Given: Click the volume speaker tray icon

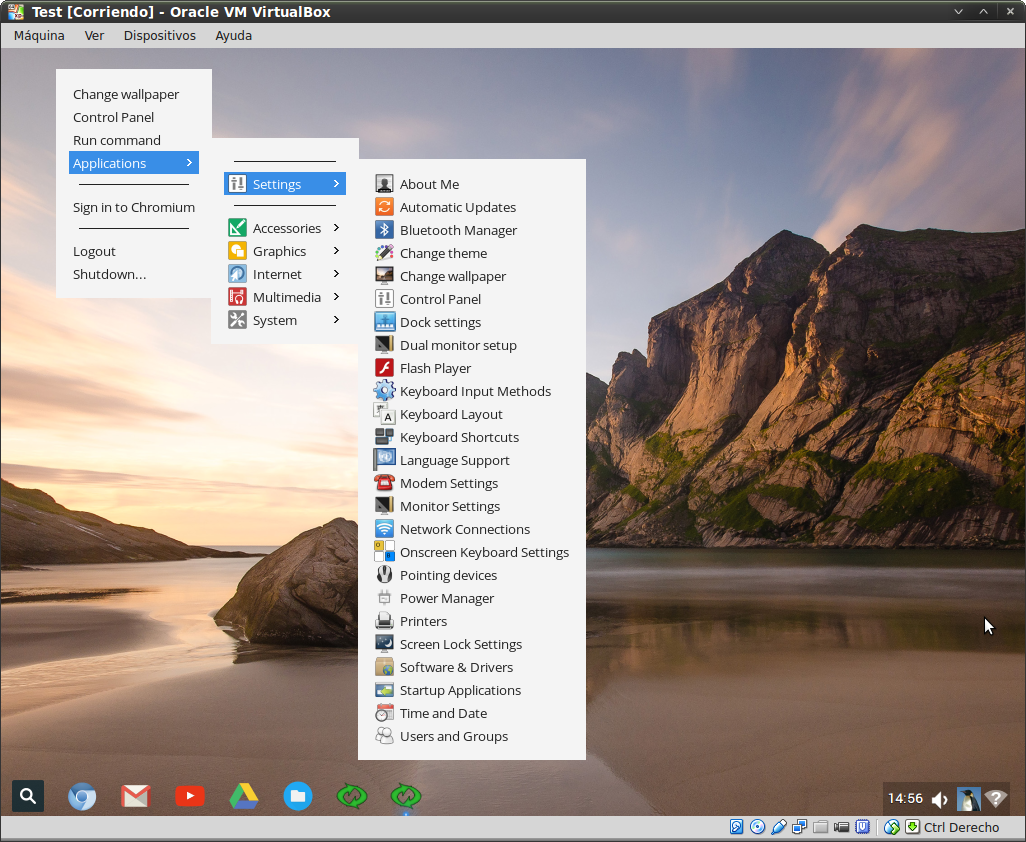Looking at the screenshot, I should click(x=939, y=799).
